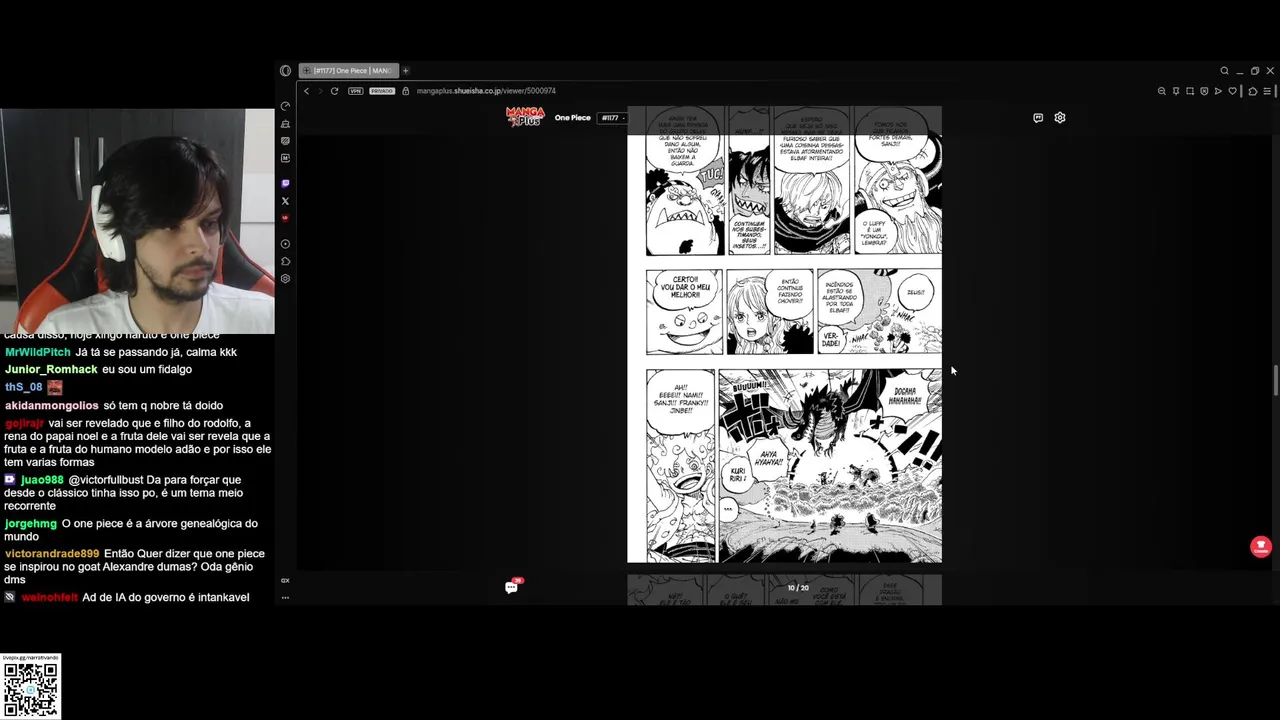
Task: Click username jorgehmg in chat
Action: pos(31,524)
